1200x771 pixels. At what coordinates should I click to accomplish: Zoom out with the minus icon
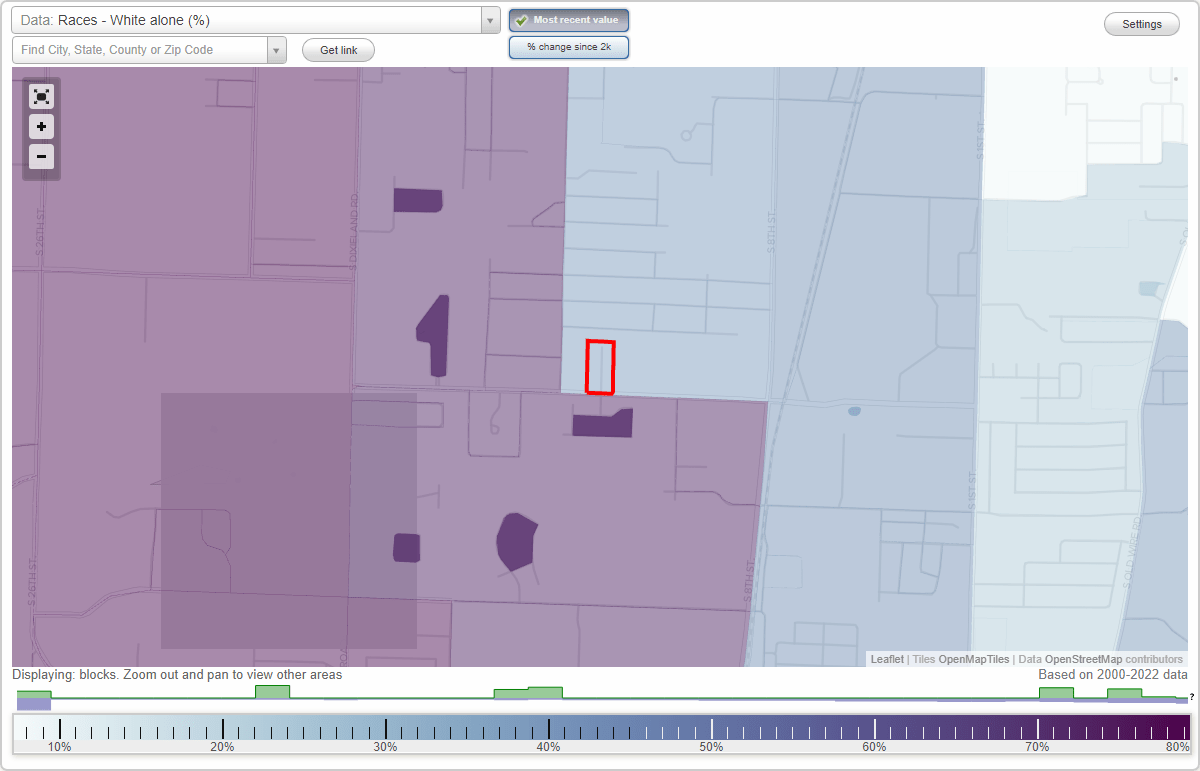click(41, 157)
